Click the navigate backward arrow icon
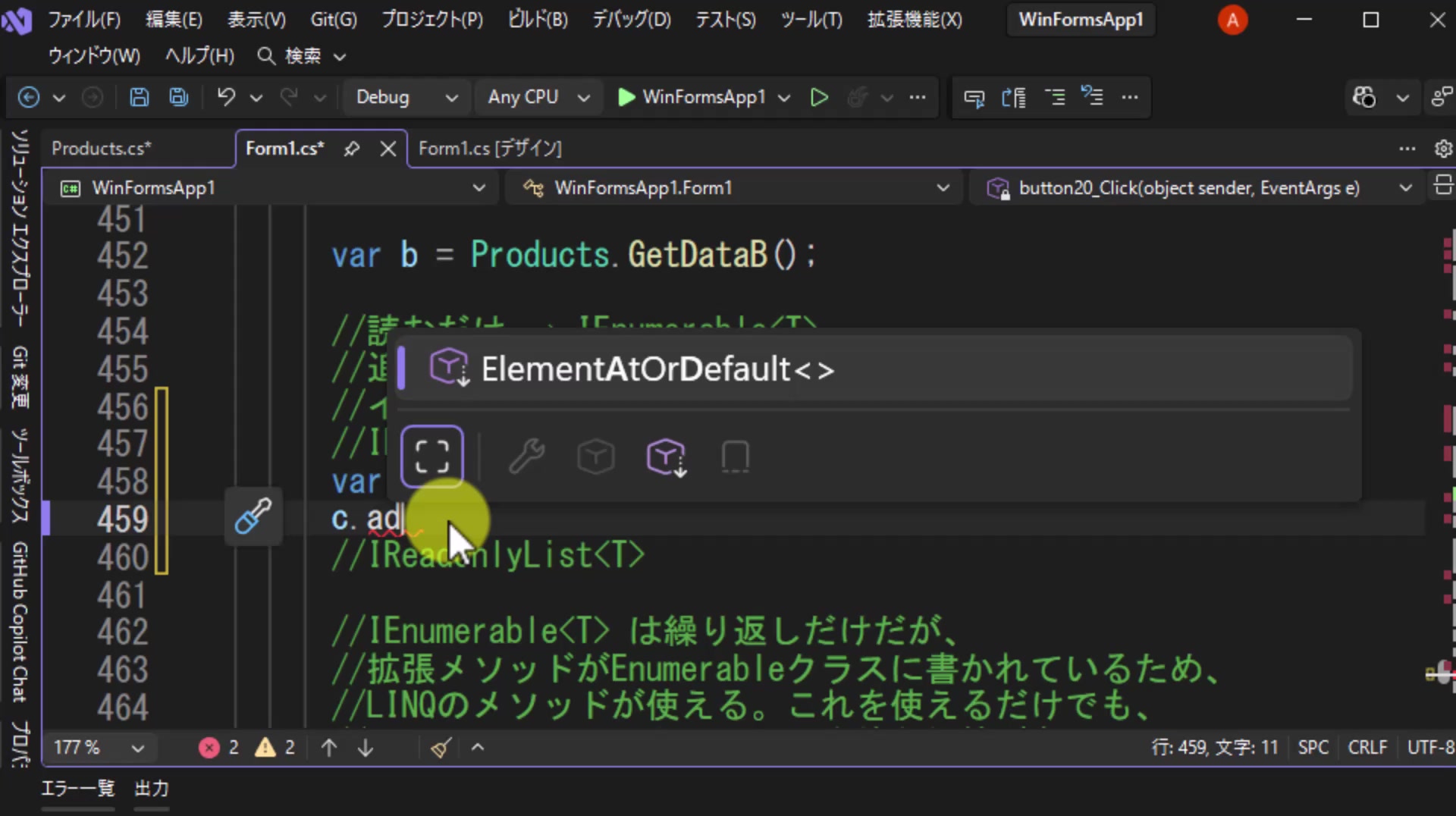The image size is (1456, 816). point(28,97)
